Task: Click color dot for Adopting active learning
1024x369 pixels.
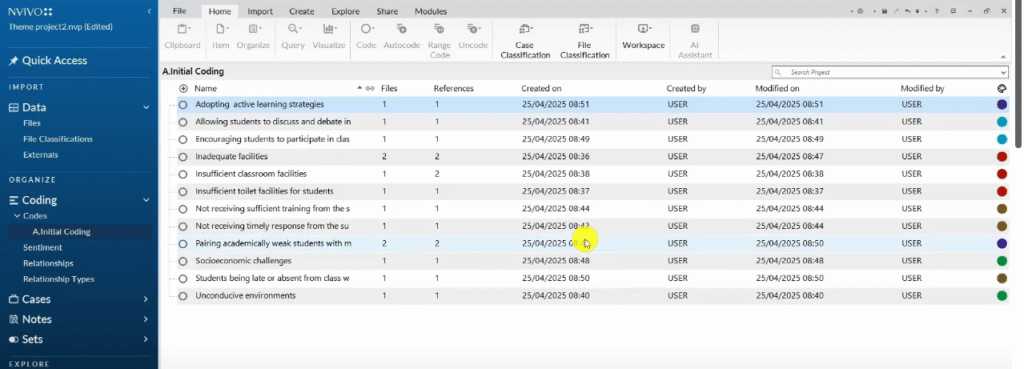Action: 1002,104
